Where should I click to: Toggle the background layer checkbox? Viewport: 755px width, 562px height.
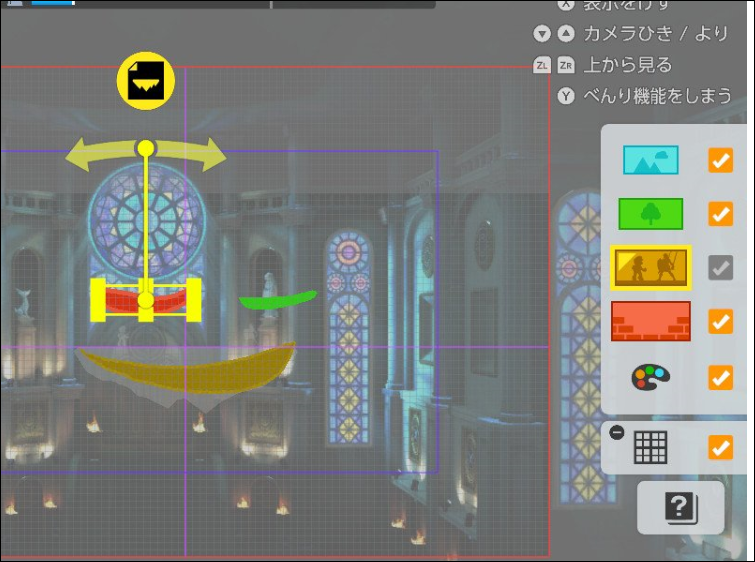pyautogui.click(x=720, y=160)
